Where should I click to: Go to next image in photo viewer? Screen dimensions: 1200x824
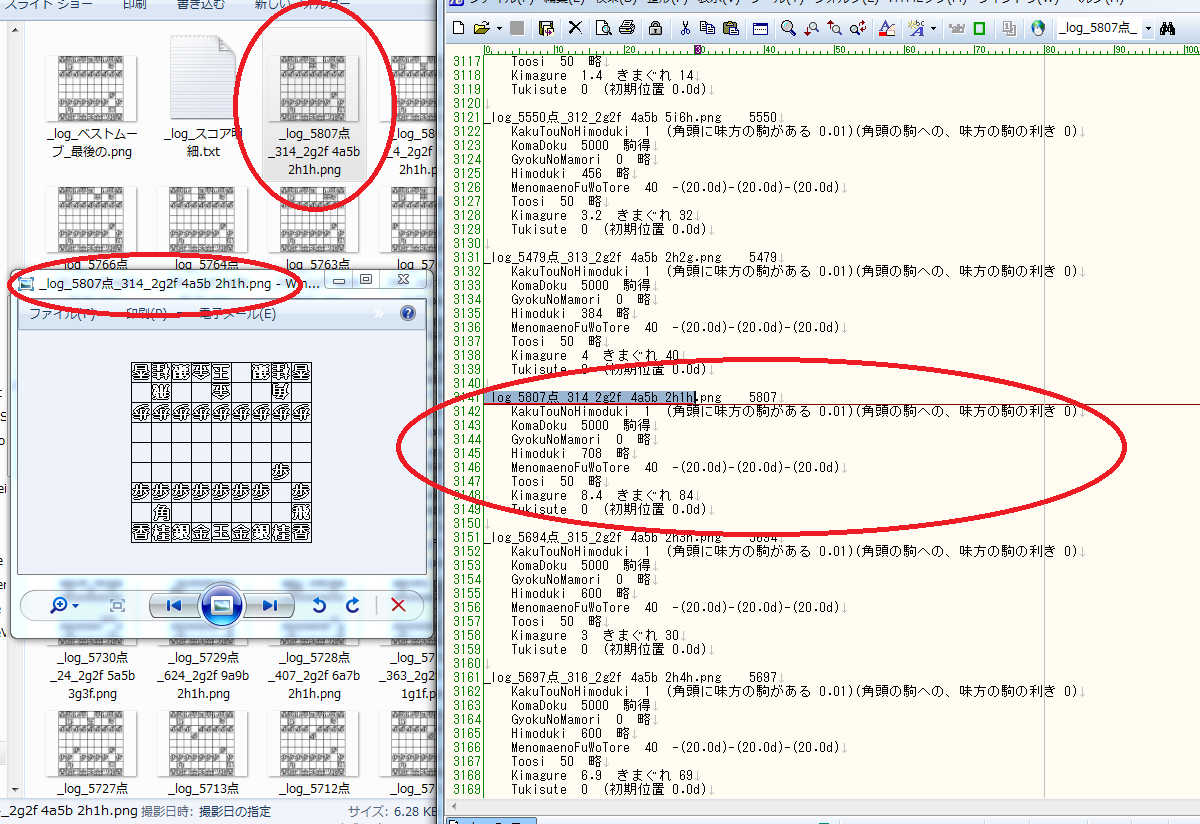pos(269,605)
